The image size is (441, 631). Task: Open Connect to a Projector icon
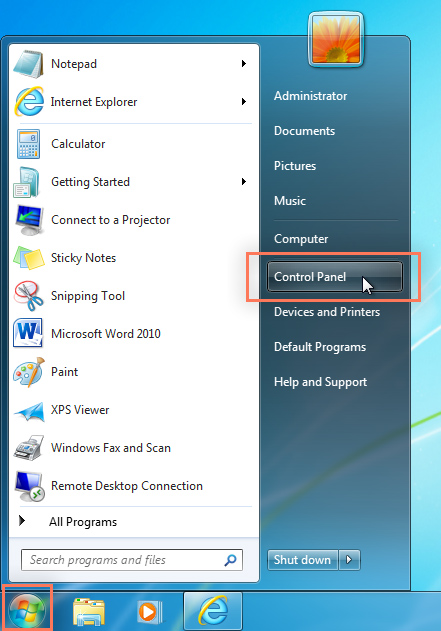click(29, 220)
